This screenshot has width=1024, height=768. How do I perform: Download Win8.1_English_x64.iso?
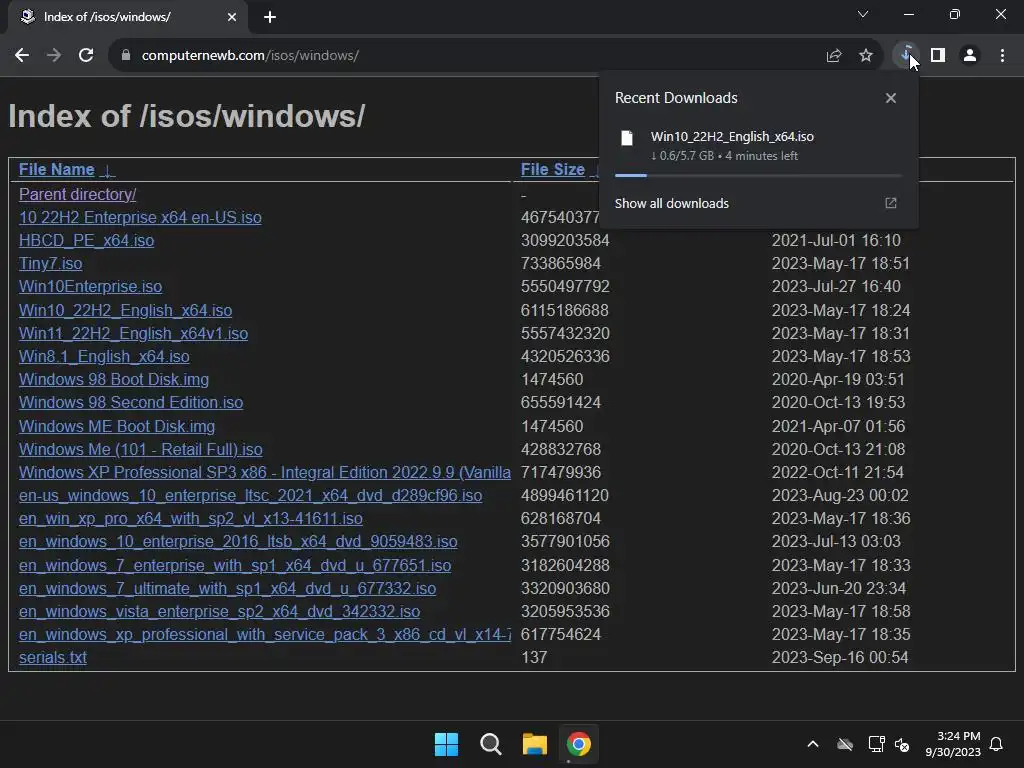[104, 356]
